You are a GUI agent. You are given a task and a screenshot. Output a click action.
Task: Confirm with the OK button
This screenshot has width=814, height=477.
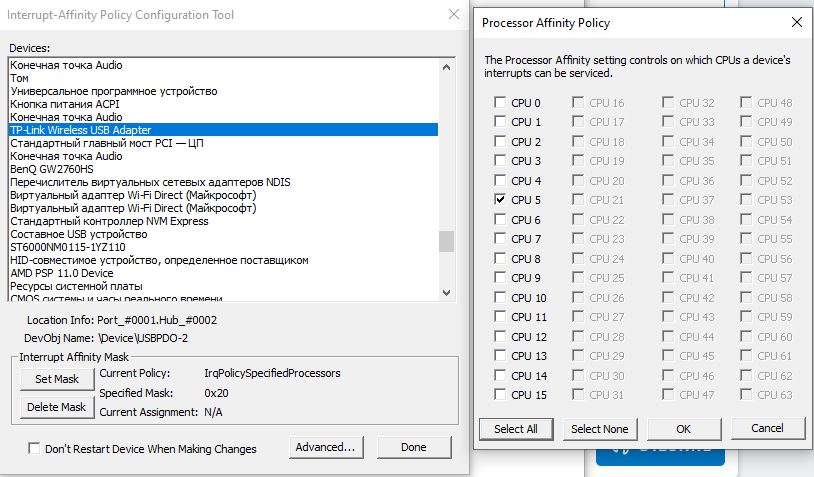pyautogui.click(x=683, y=428)
